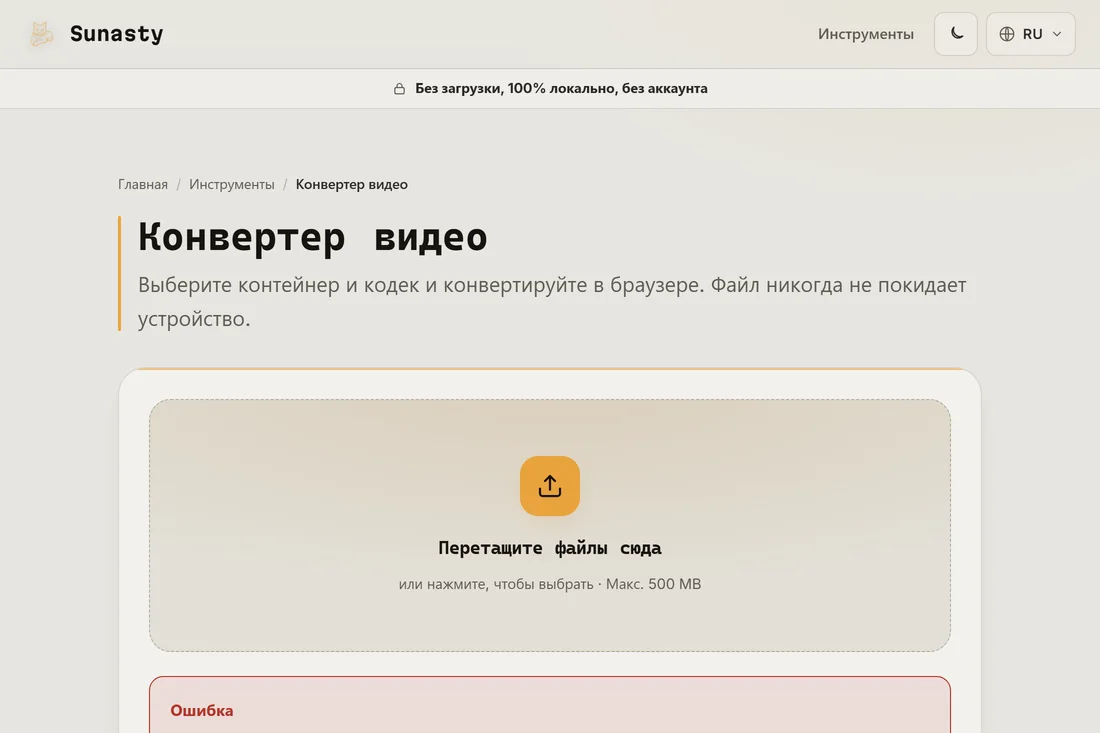
Task: Click the banner text 'Без загрузки, 100% локально, без аккаунта'
Action: [561, 88]
